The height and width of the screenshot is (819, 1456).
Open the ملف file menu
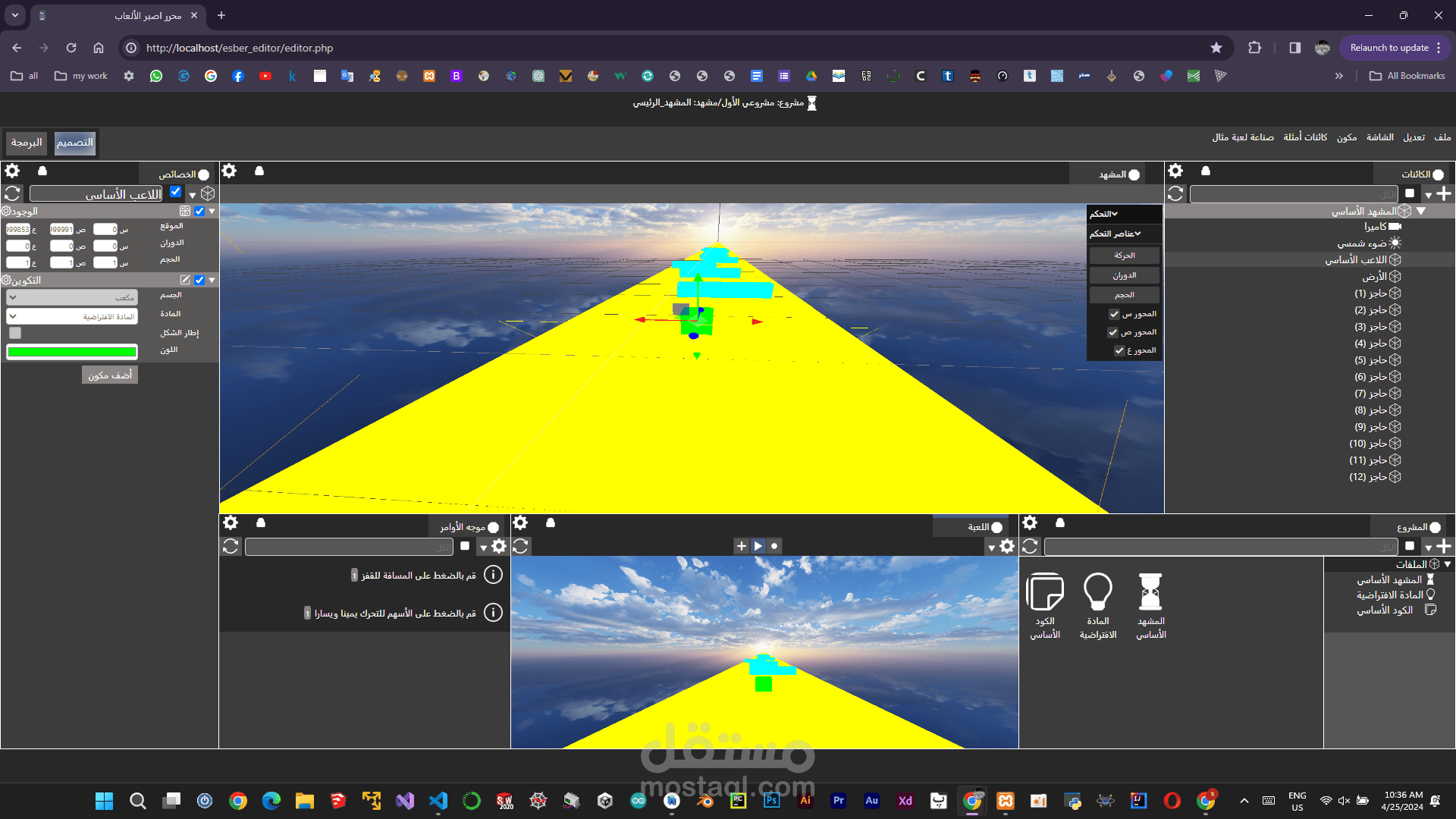point(1442,137)
